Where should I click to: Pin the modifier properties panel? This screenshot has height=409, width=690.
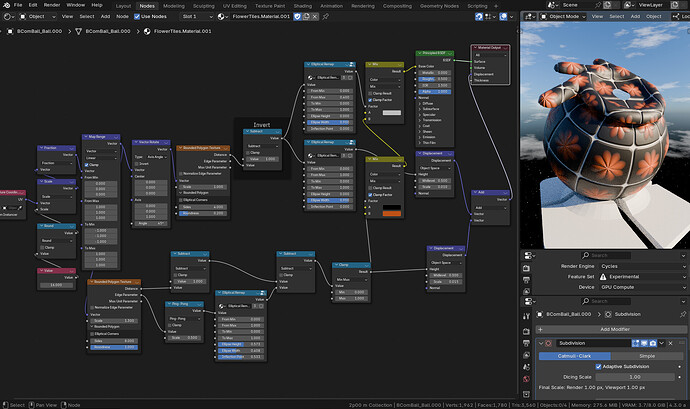(x=683, y=314)
